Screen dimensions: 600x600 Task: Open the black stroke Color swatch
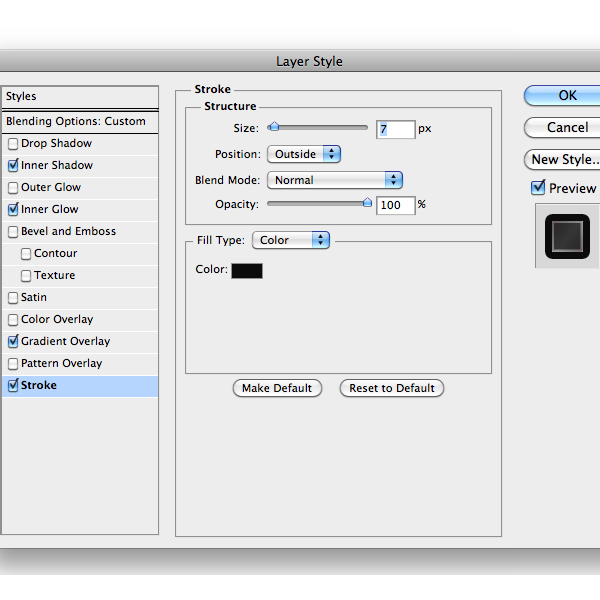247,271
